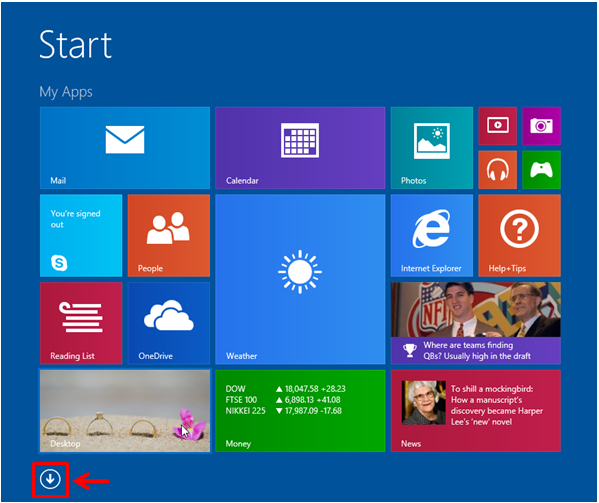This screenshot has height=503, width=599.
Task: Open the Music headphones tile
Action: [x=497, y=170]
